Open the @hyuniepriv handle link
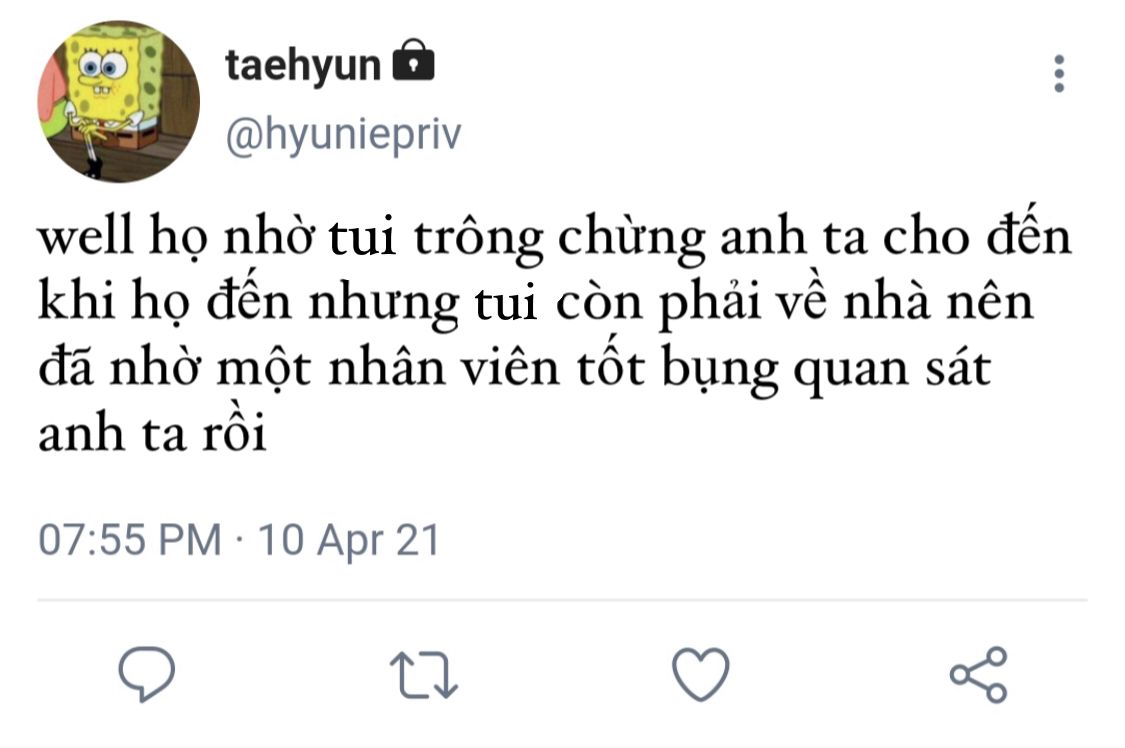Viewport: 1125px width, 748px height. (x=344, y=134)
